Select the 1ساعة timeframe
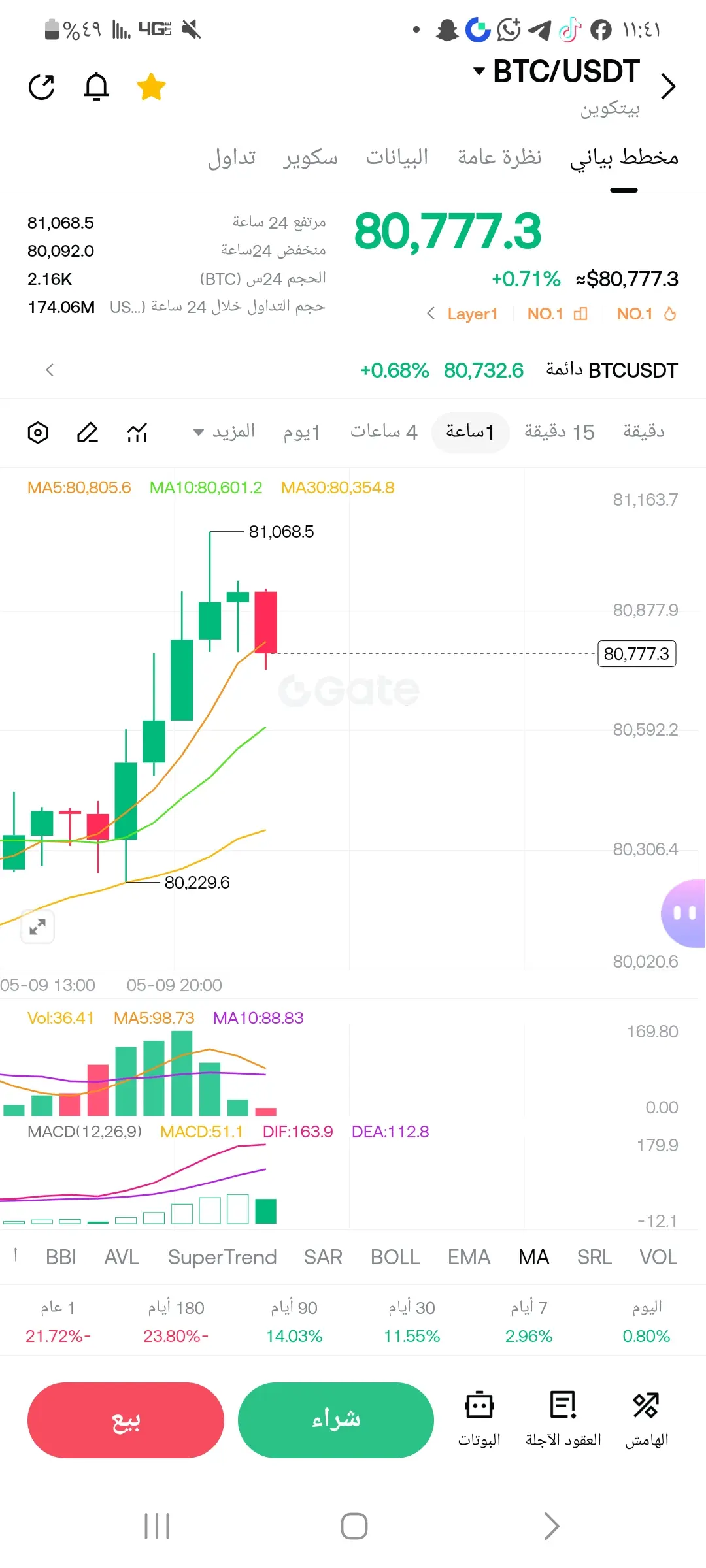The height and width of the screenshot is (1568, 706). coord(470,432)
